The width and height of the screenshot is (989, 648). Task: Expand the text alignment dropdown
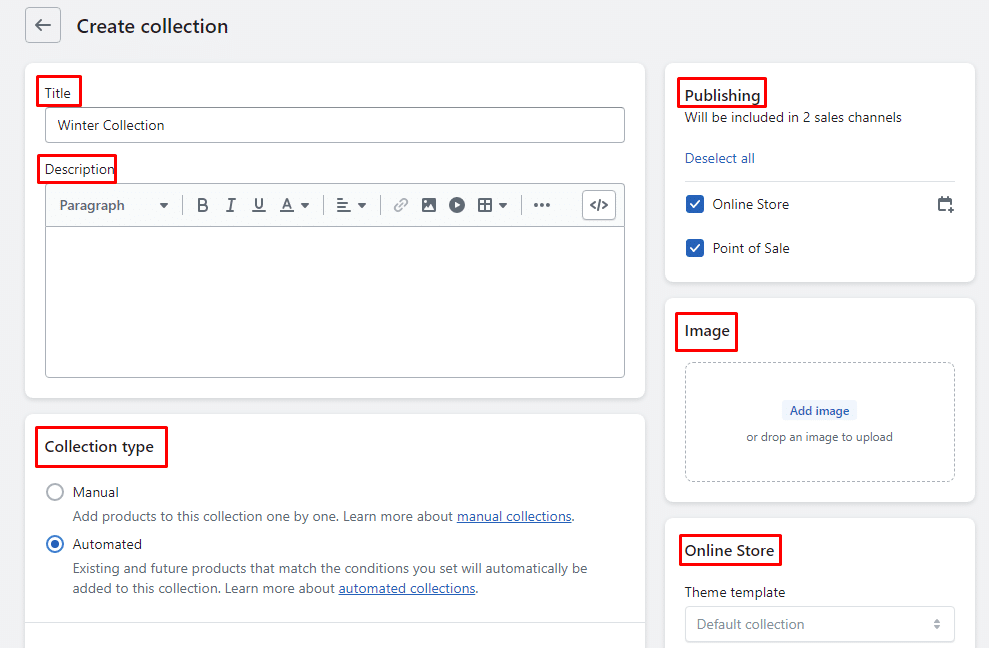click(x=351, y=205)
